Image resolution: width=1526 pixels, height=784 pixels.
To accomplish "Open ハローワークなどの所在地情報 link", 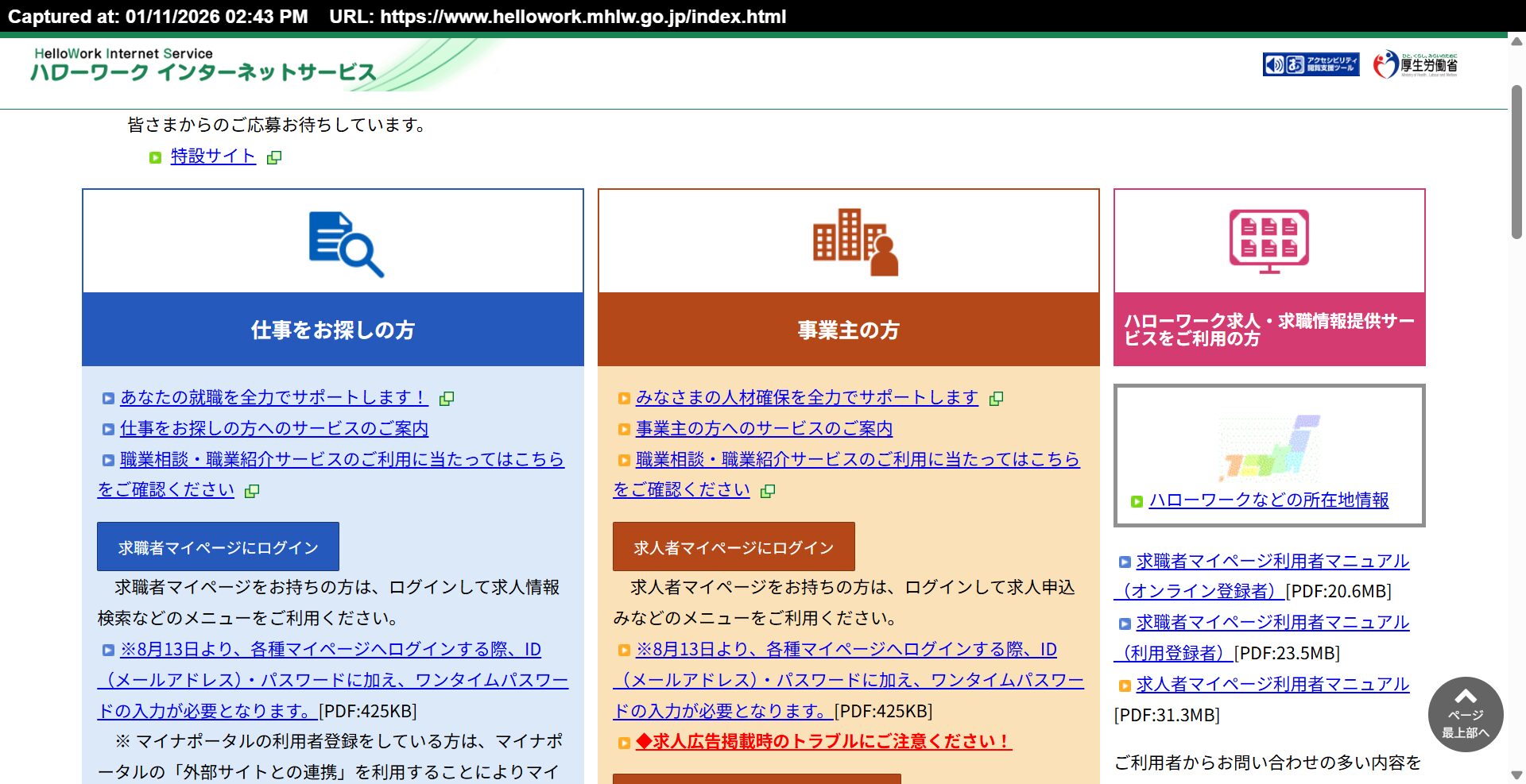I will point(1269,500).
